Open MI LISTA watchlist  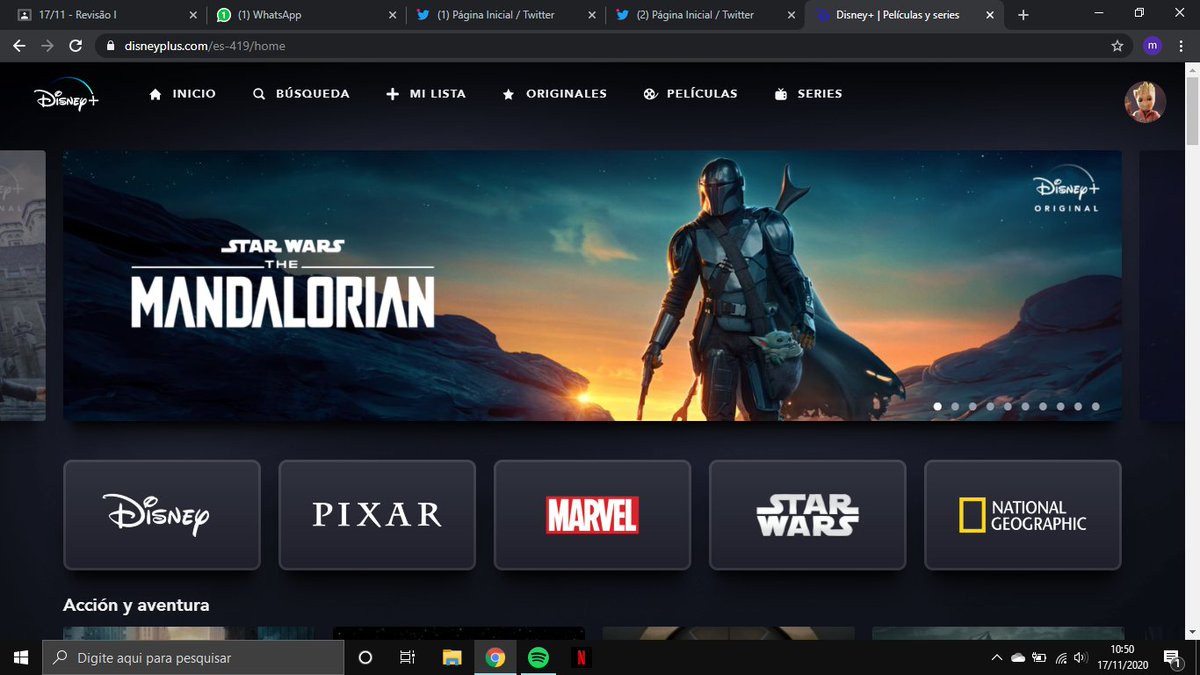(426, 94)
